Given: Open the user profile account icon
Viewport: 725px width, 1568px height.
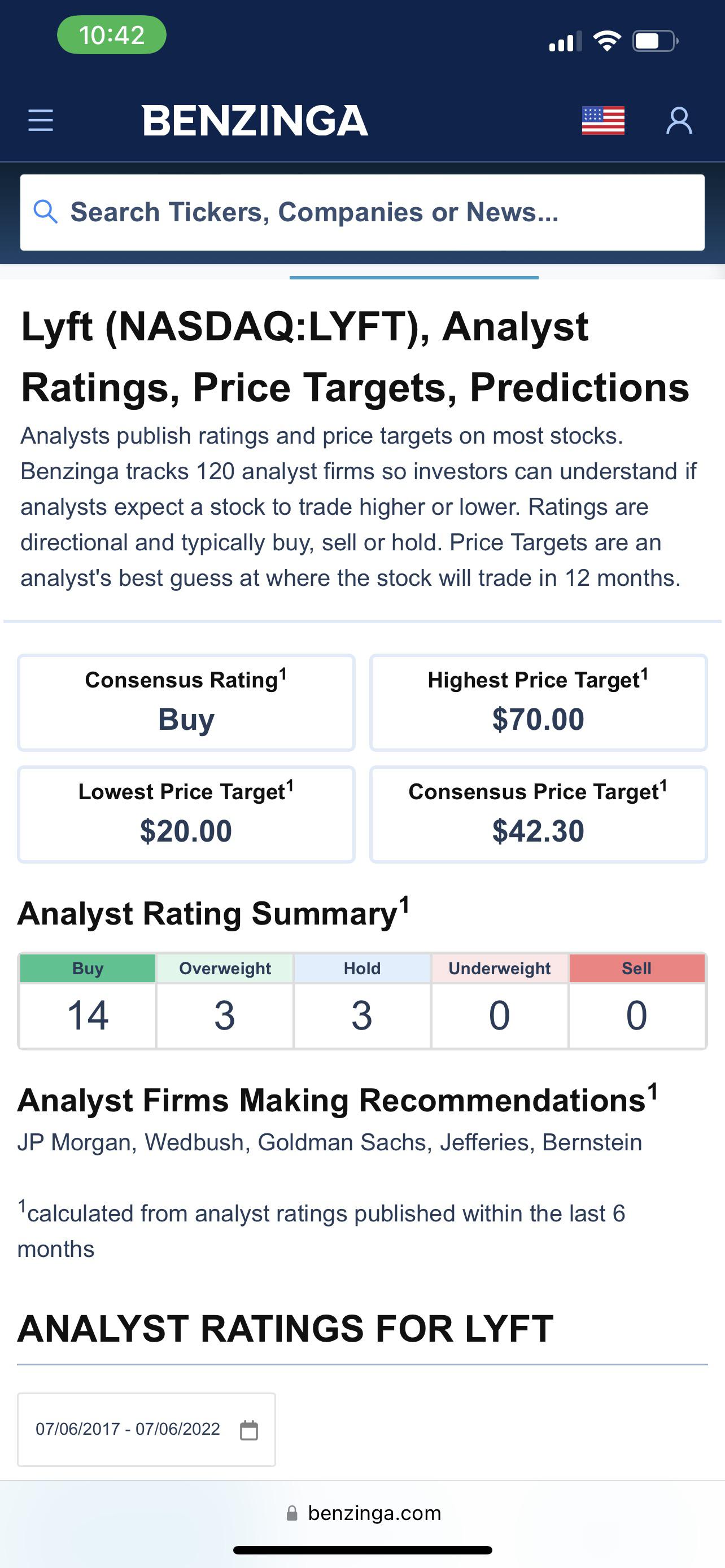Looking at the screenshot, I should (679, 121).
